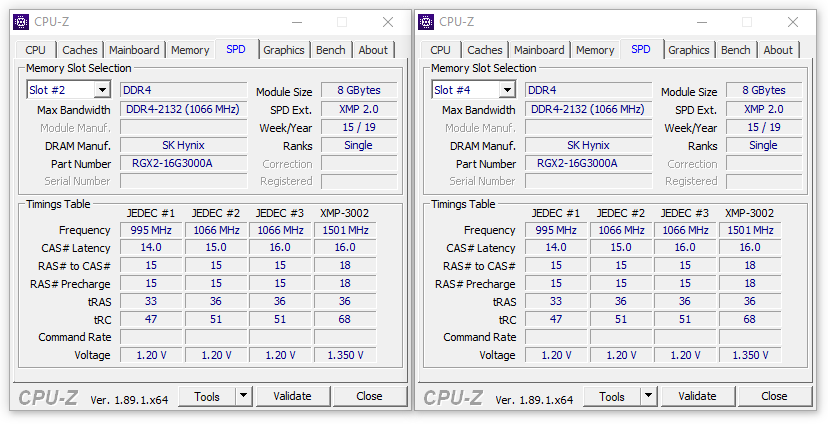Screen dimensions: 828x425
Task: Click the DDR4 memory type field in right window
Action: (588, 90)
